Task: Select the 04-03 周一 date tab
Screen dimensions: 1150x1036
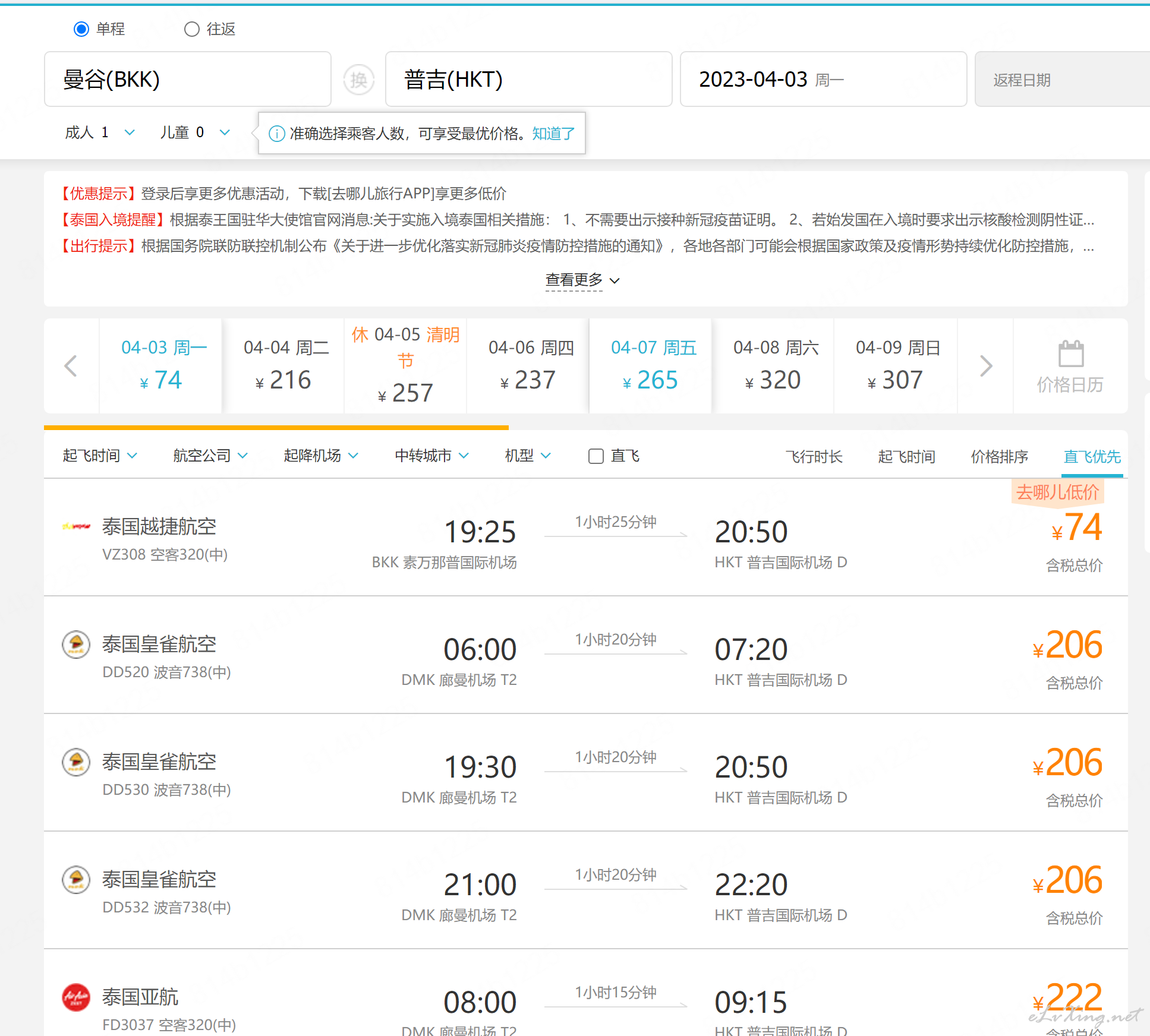Action: [161, 366]
